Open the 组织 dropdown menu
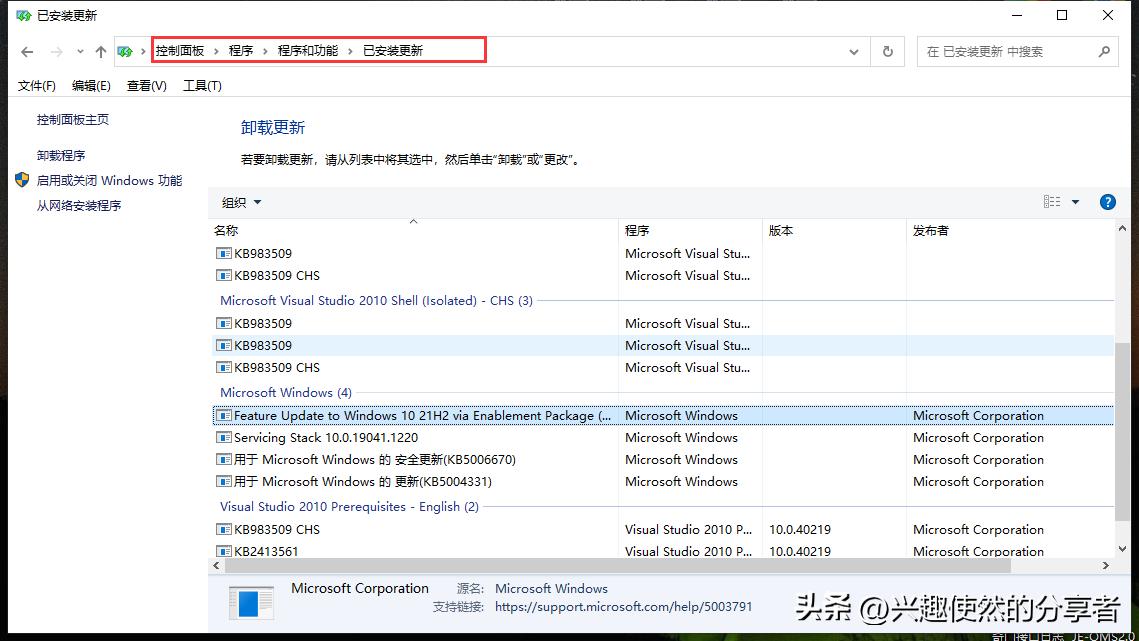Viewport: 1139px width, 641px height. [240, 202]
